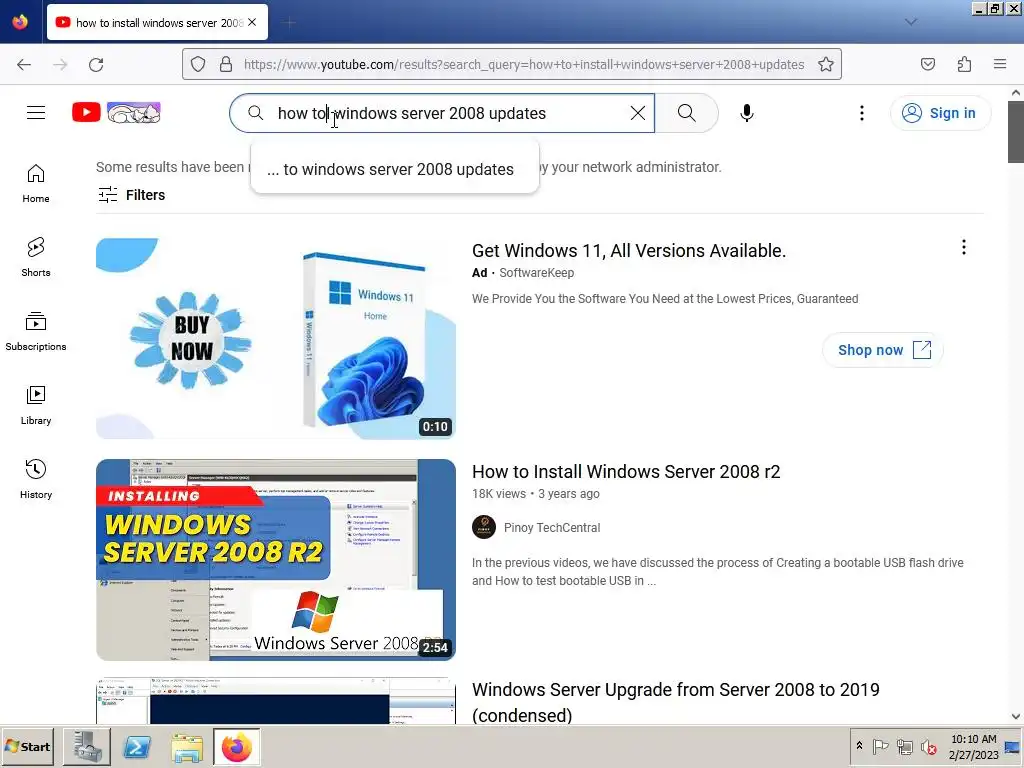Open Library from sidebar

tap(36, 406)
